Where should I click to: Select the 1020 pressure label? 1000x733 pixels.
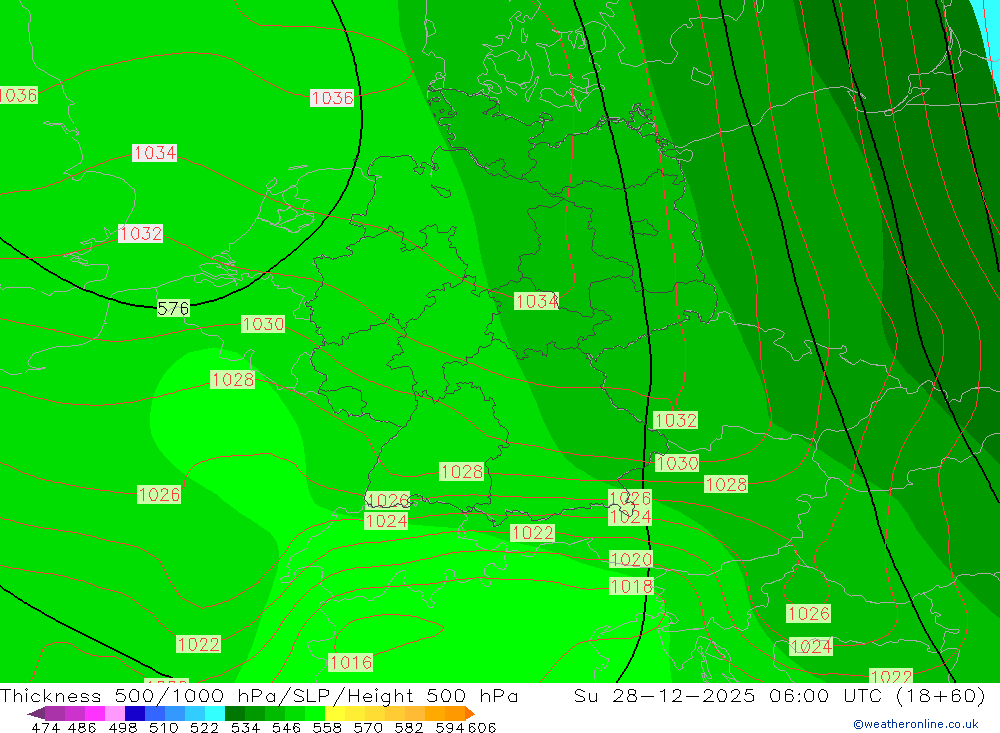click(631, 559)
